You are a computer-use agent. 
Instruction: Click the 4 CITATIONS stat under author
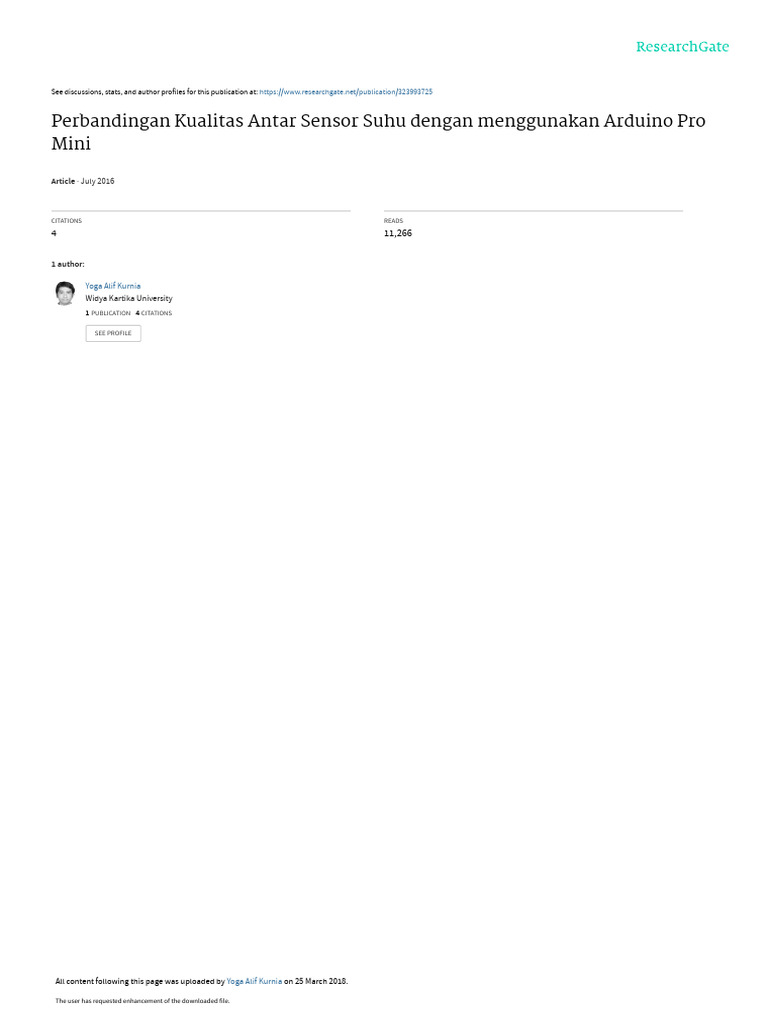coord(154,313)
